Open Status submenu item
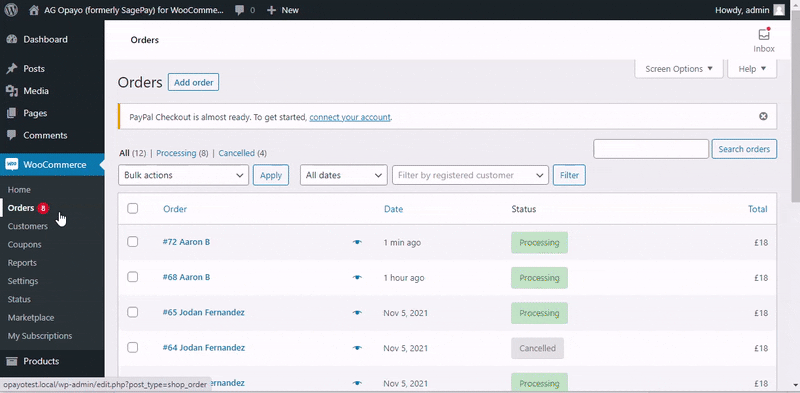Image resolution: width=800 pixels, height=393 pixels. (19, 300)
